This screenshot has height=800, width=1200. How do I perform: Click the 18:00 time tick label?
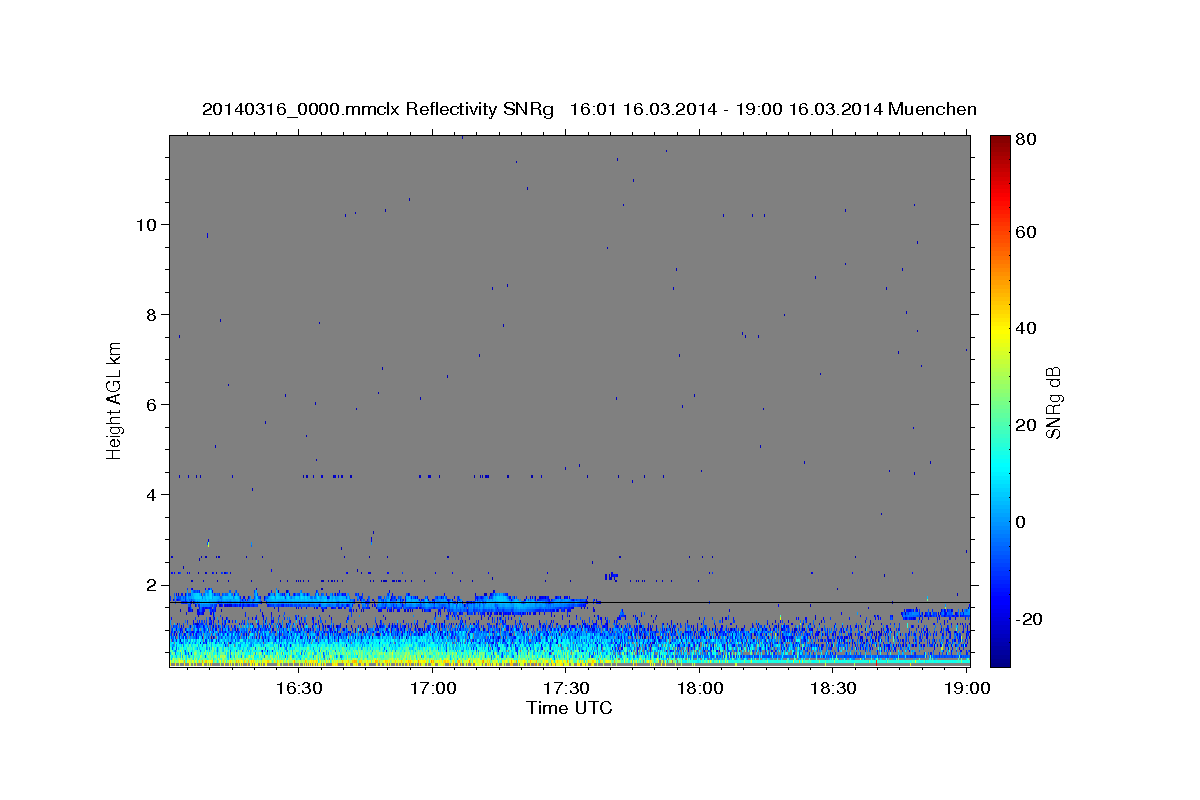[x=700, y=688]
